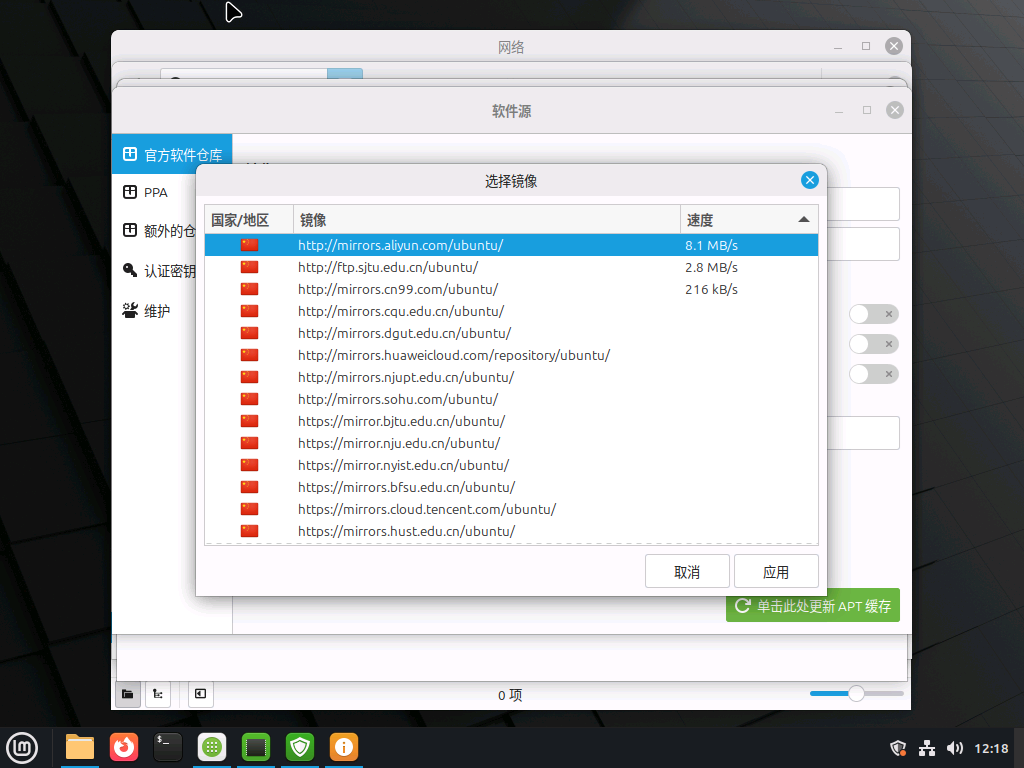
Task: Select the mirrors.sohu.com mirror
Action: point(511,399)
